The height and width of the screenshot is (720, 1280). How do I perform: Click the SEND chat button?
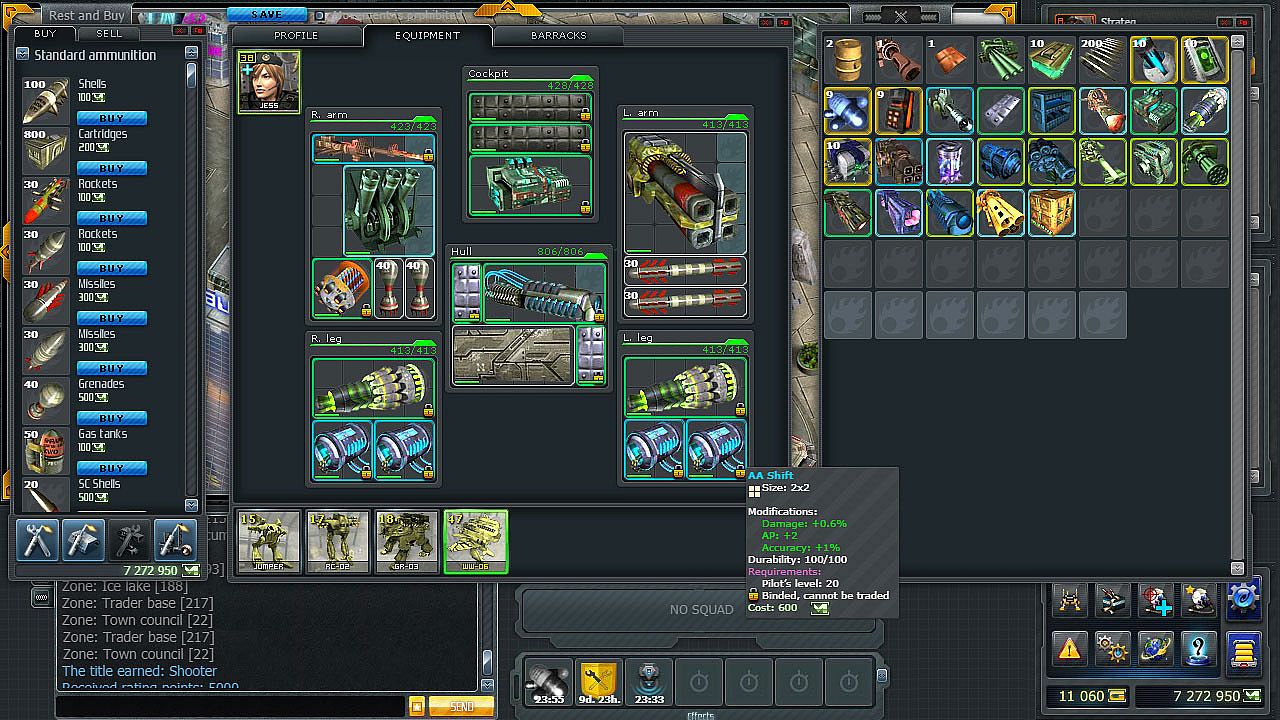pos(461,706)
